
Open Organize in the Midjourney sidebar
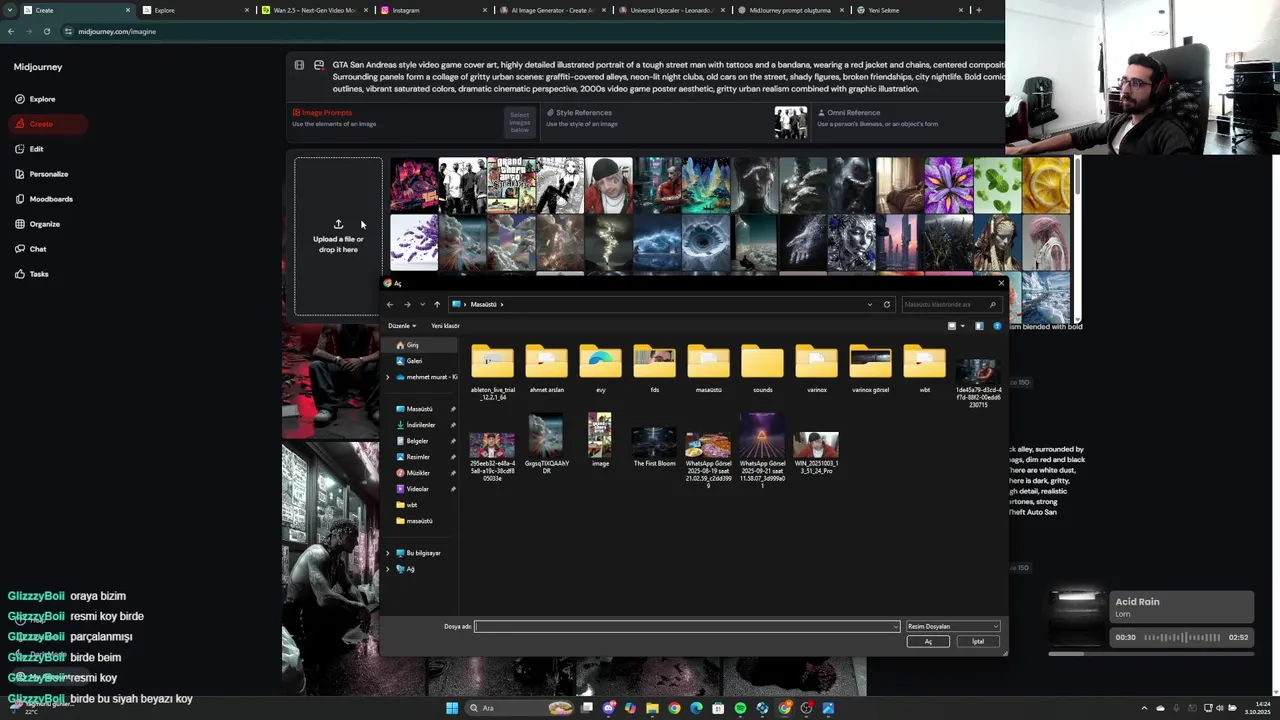[38, 224]
